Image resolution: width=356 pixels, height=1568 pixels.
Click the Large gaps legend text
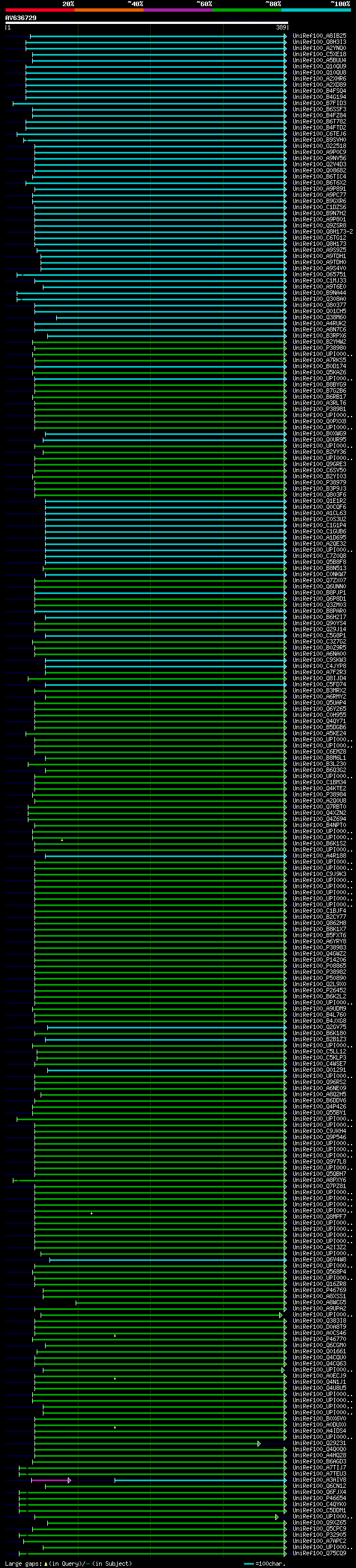[68, 1564]
